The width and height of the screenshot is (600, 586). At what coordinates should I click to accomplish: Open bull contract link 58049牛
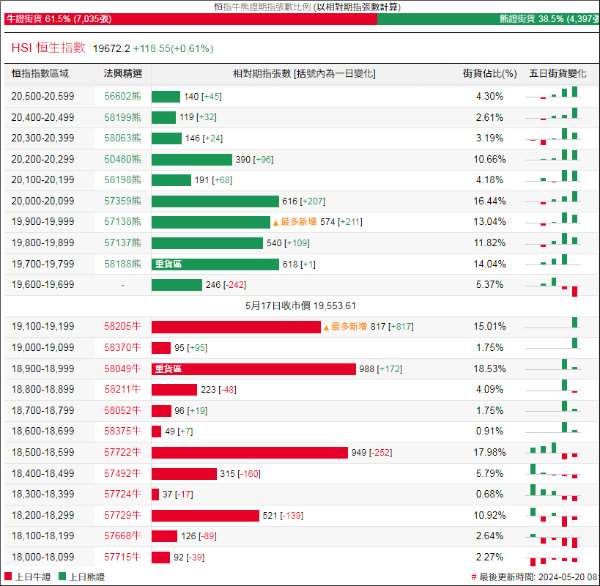click(122, 369)
